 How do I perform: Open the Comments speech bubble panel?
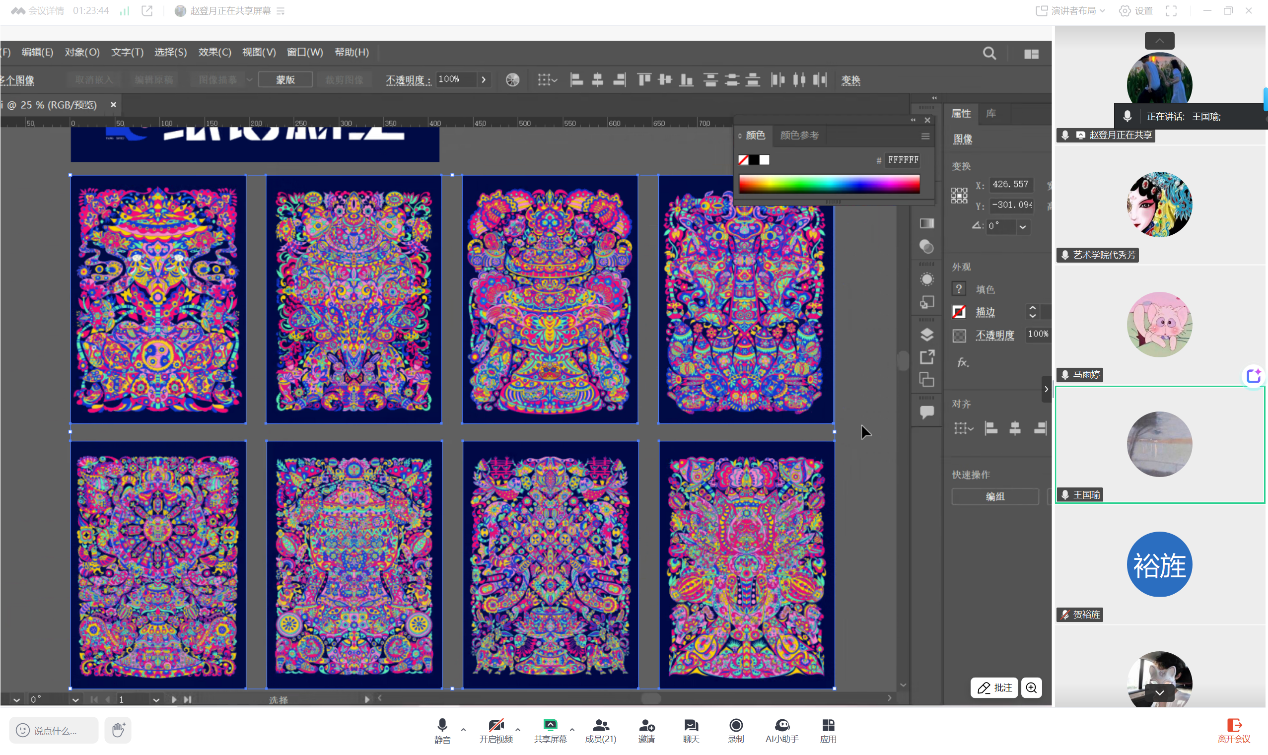927,412
